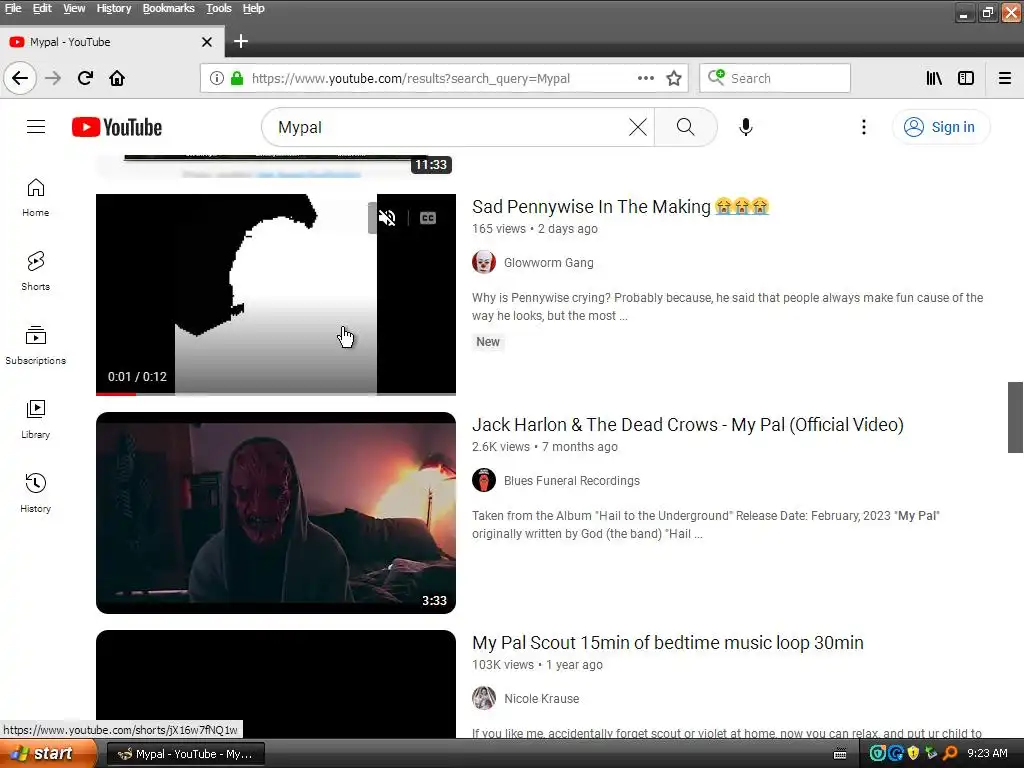Open the History menu in menu bar

pos(114,8)
